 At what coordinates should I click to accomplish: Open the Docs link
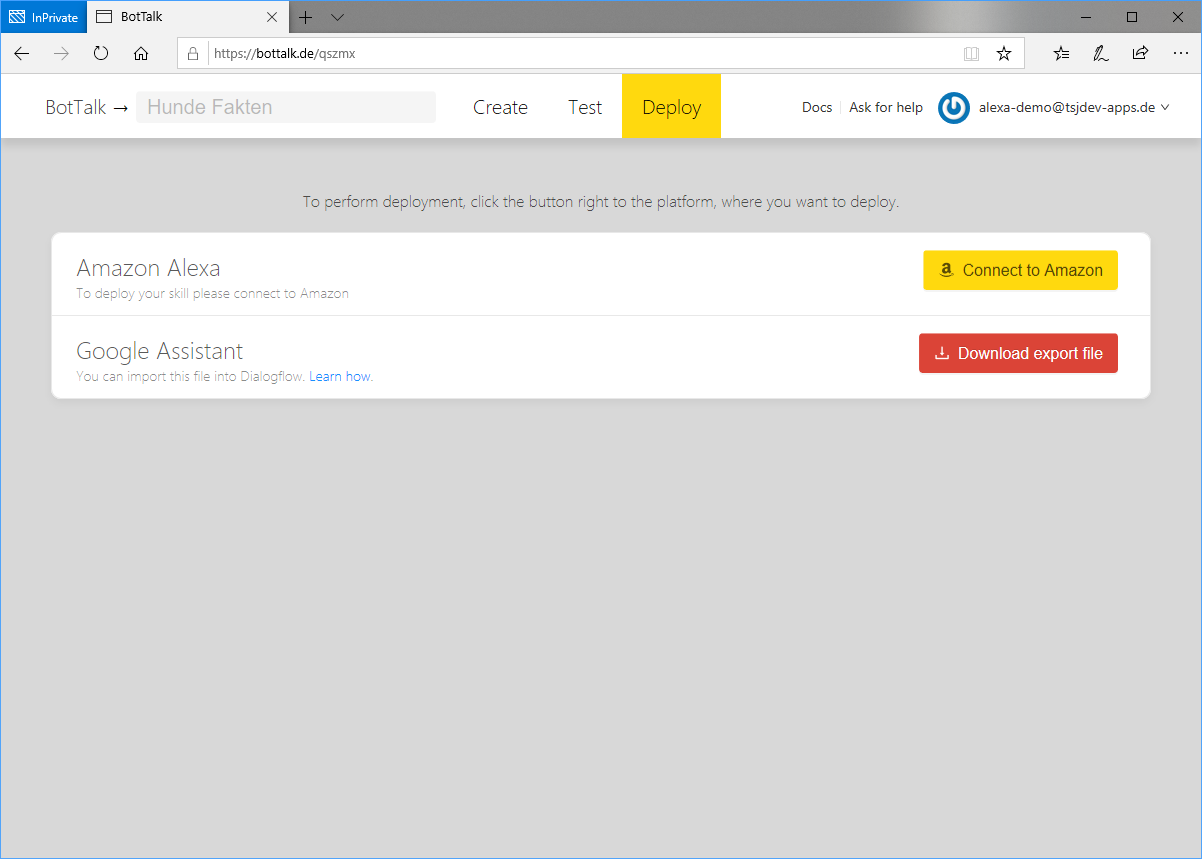817,108
